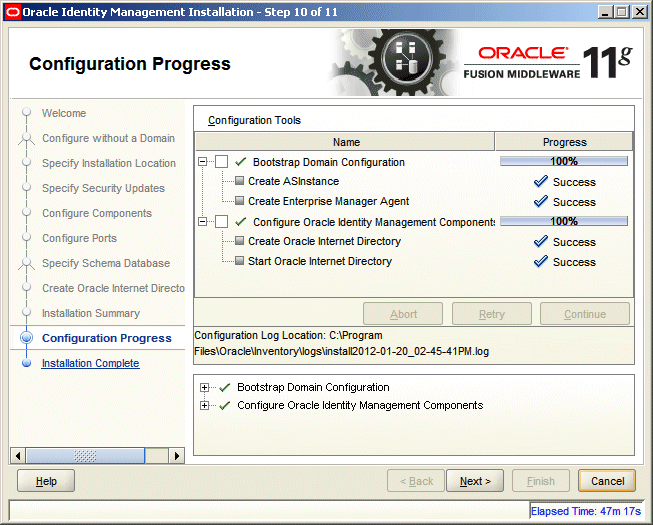Image resolution: width=653 pixels, height=525 pixels.
Task: Click gray square icon beside Create Enterprise Manager Agent
Action: [x=239, y=201]
